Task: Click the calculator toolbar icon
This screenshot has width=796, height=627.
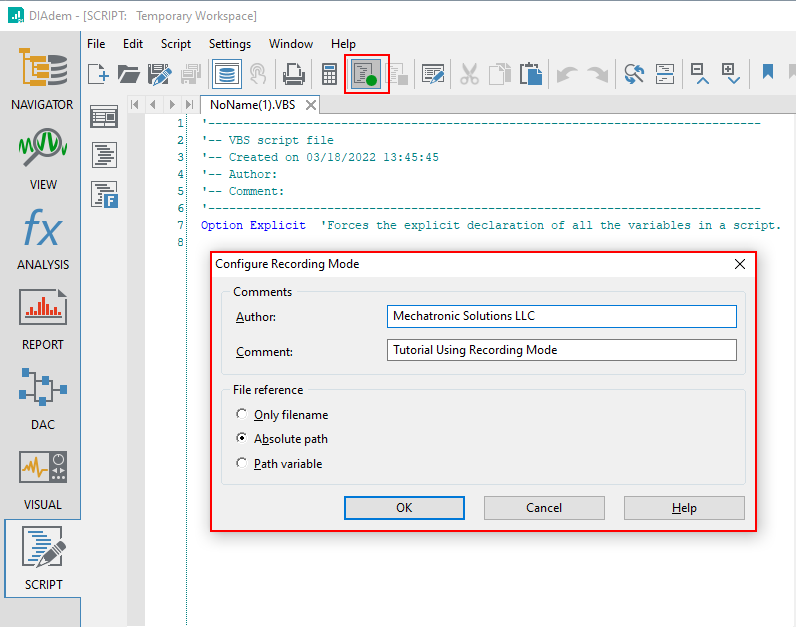Action: click(x=329, y=73)
